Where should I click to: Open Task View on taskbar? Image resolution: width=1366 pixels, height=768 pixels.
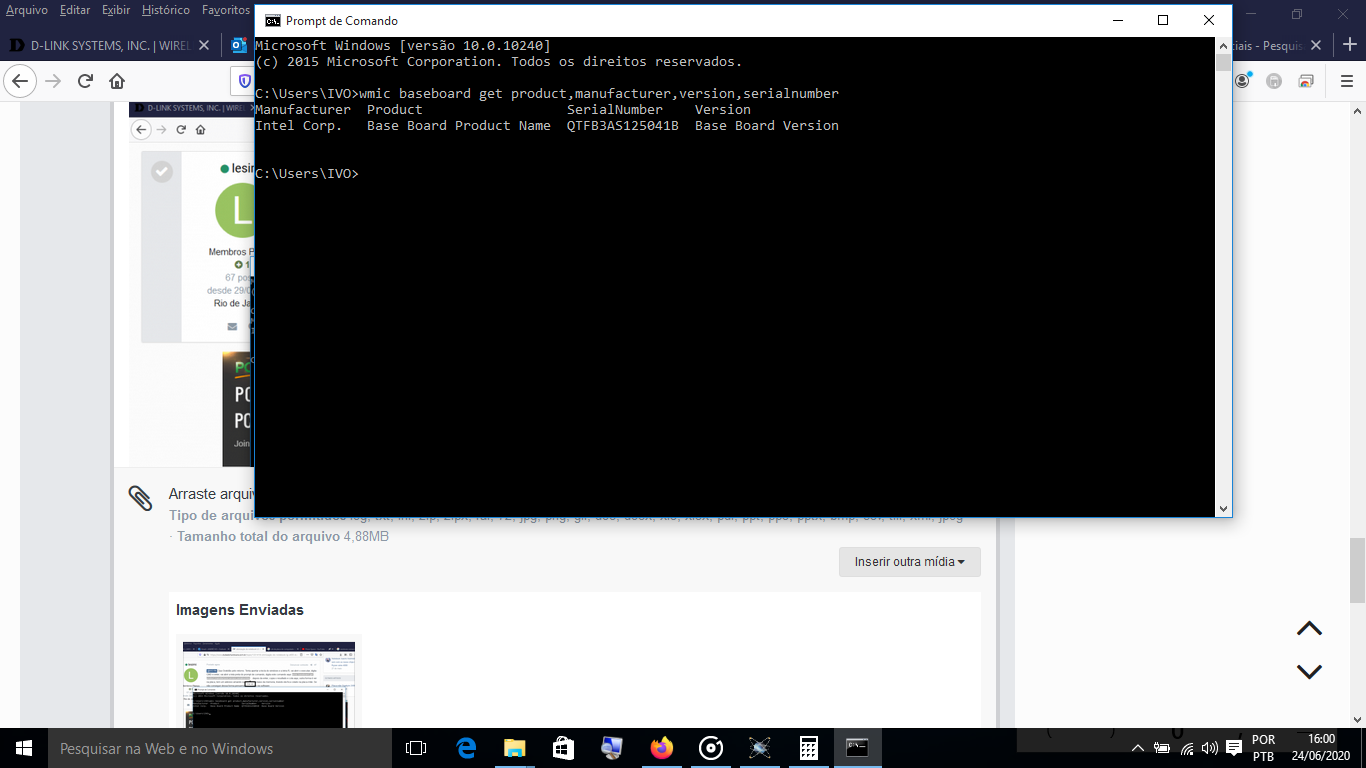tap(416, 748)
